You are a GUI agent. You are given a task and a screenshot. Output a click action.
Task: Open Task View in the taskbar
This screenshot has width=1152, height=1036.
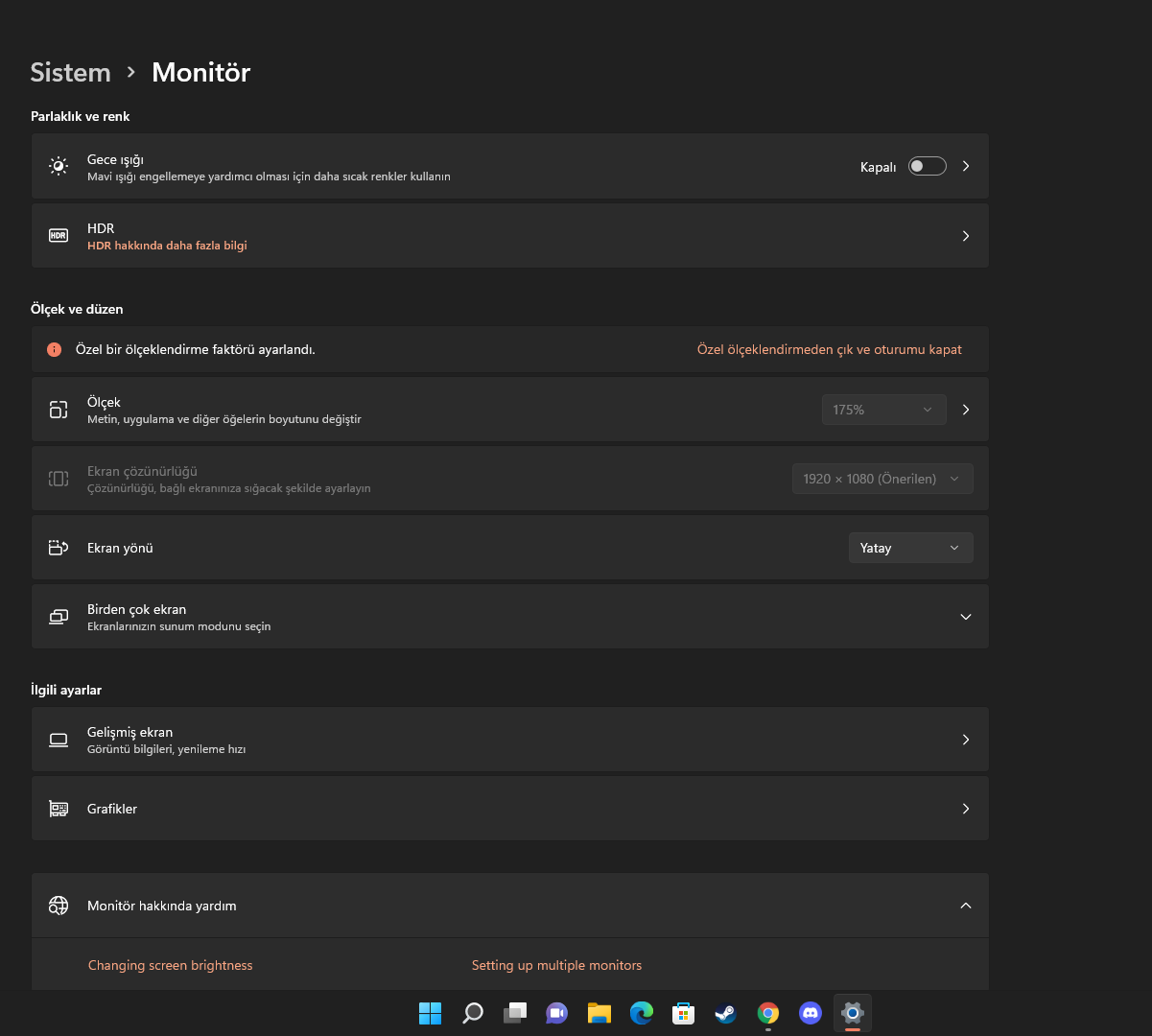click(x=515, y=1013)
